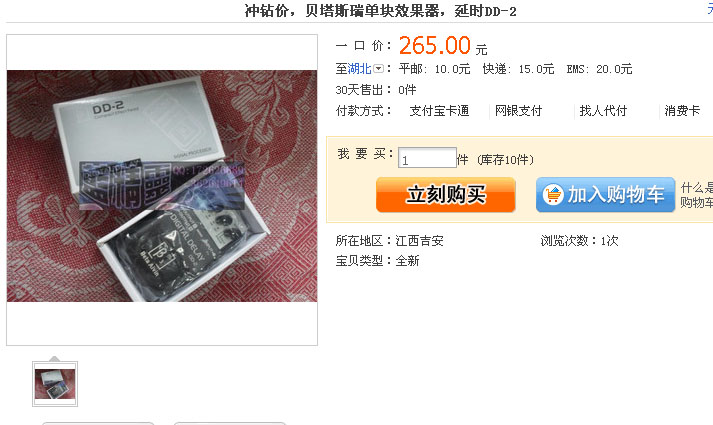
Task: Click the 快递 15.0元 shipping option text
Action: click(x=518, y=69)
